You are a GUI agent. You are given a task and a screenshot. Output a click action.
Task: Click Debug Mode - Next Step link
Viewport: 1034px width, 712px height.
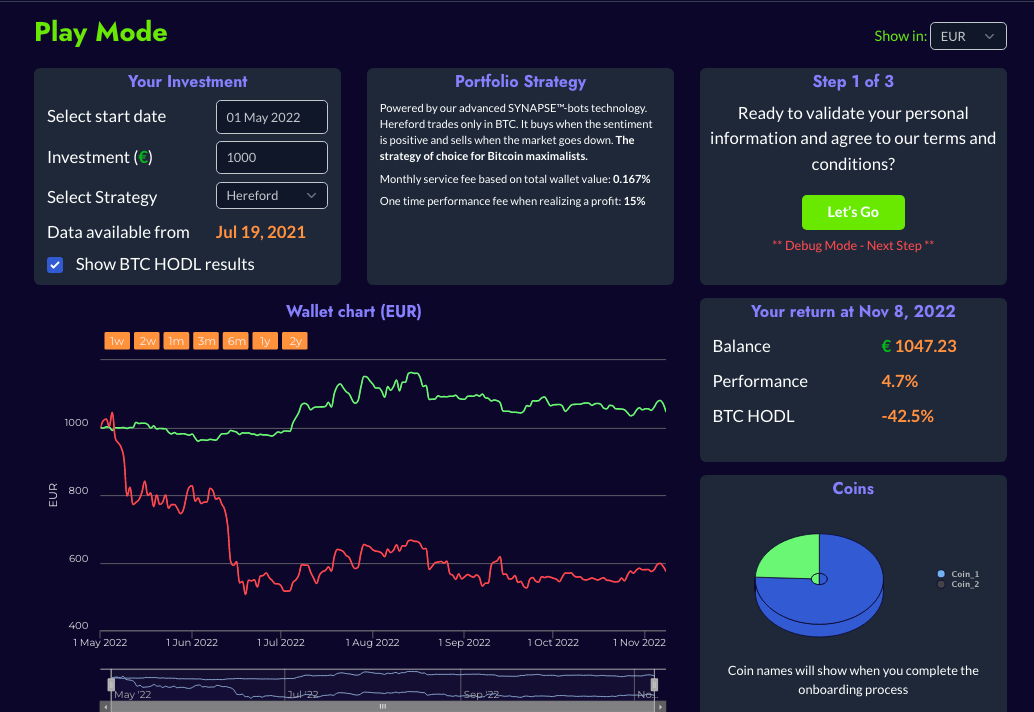pos(852,245)
